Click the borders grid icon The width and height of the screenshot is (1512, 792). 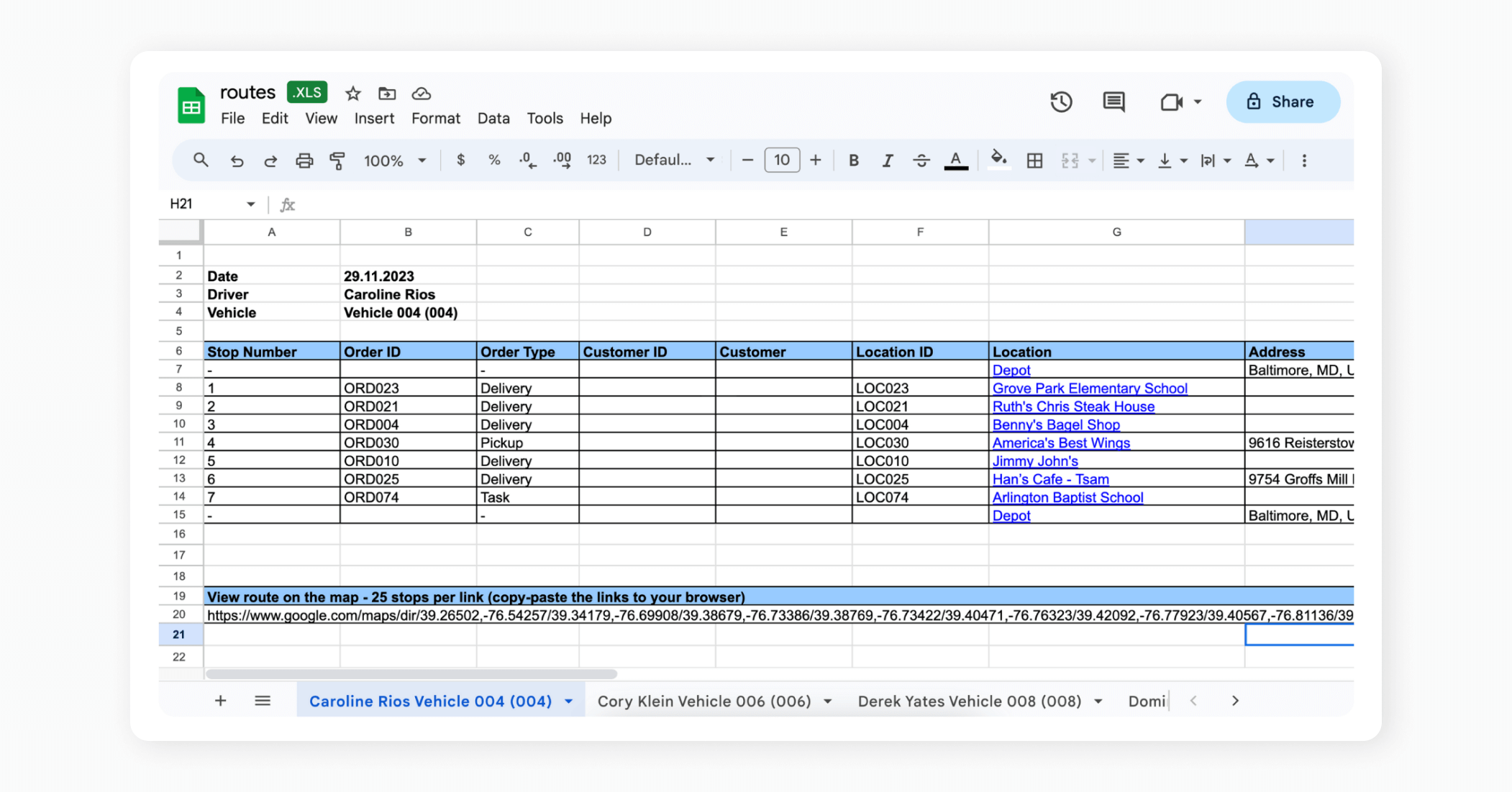tap(1034, 160)
